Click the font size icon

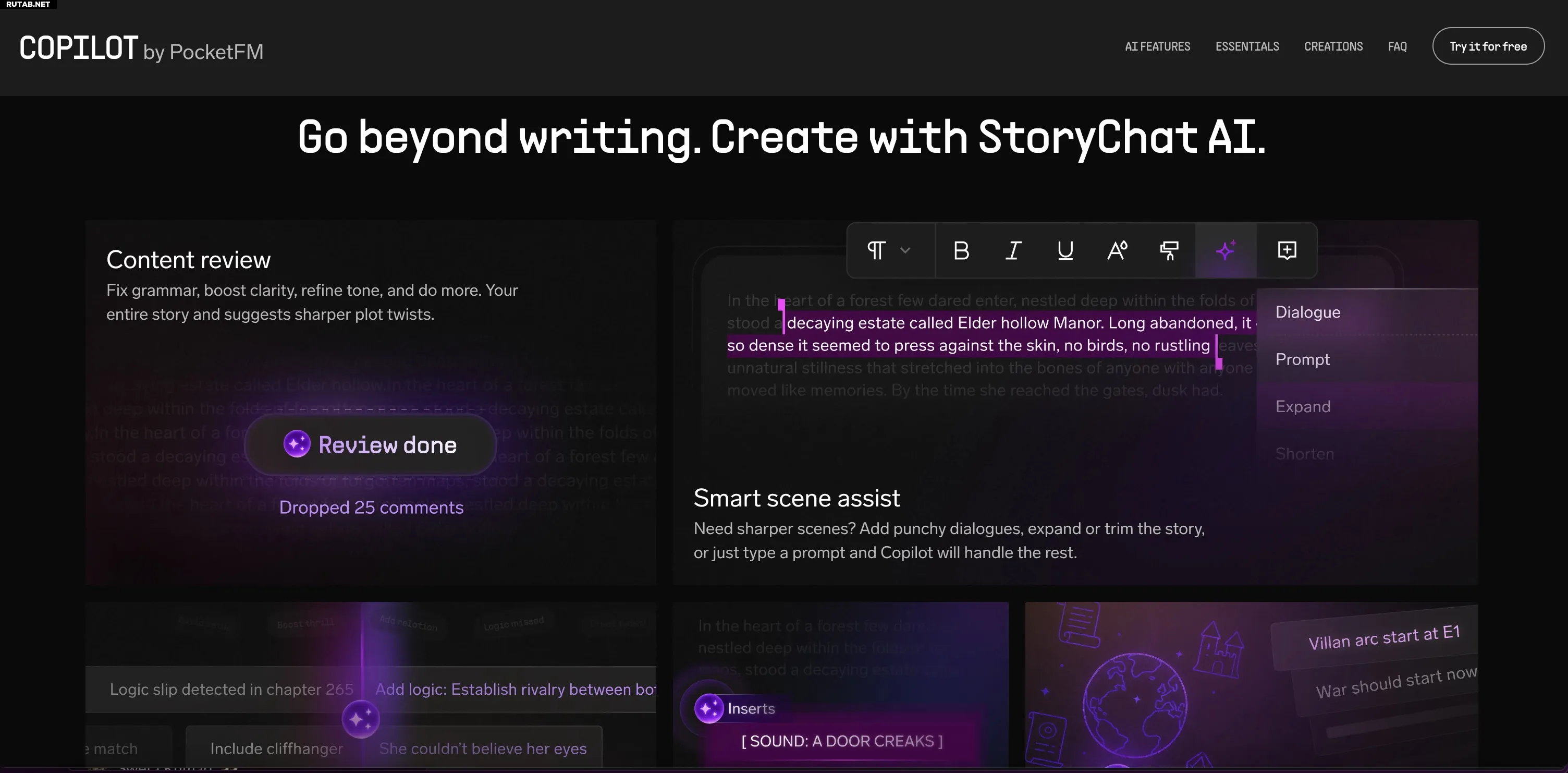pos(1117,250)
